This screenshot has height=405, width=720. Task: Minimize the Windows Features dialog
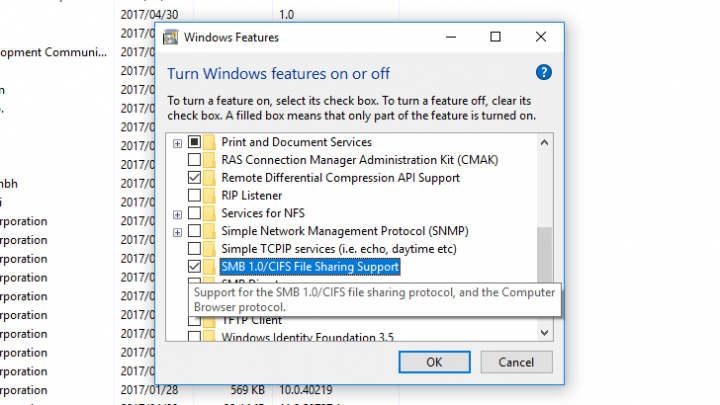(451, 37)
